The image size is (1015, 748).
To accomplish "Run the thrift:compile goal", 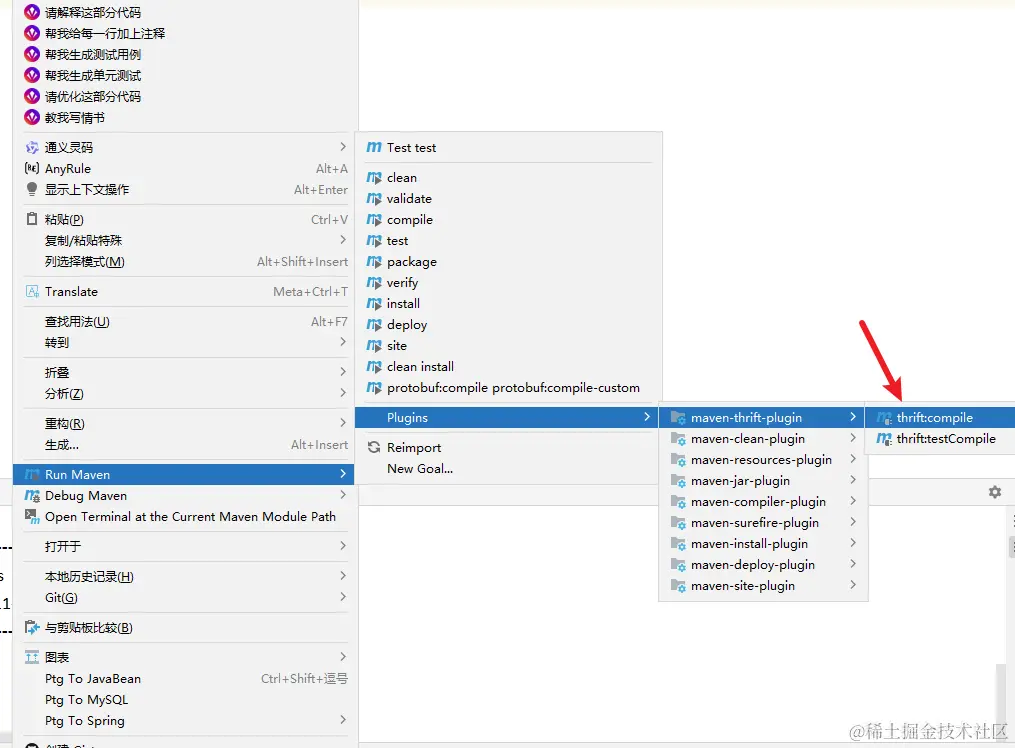I will [940, 417].
